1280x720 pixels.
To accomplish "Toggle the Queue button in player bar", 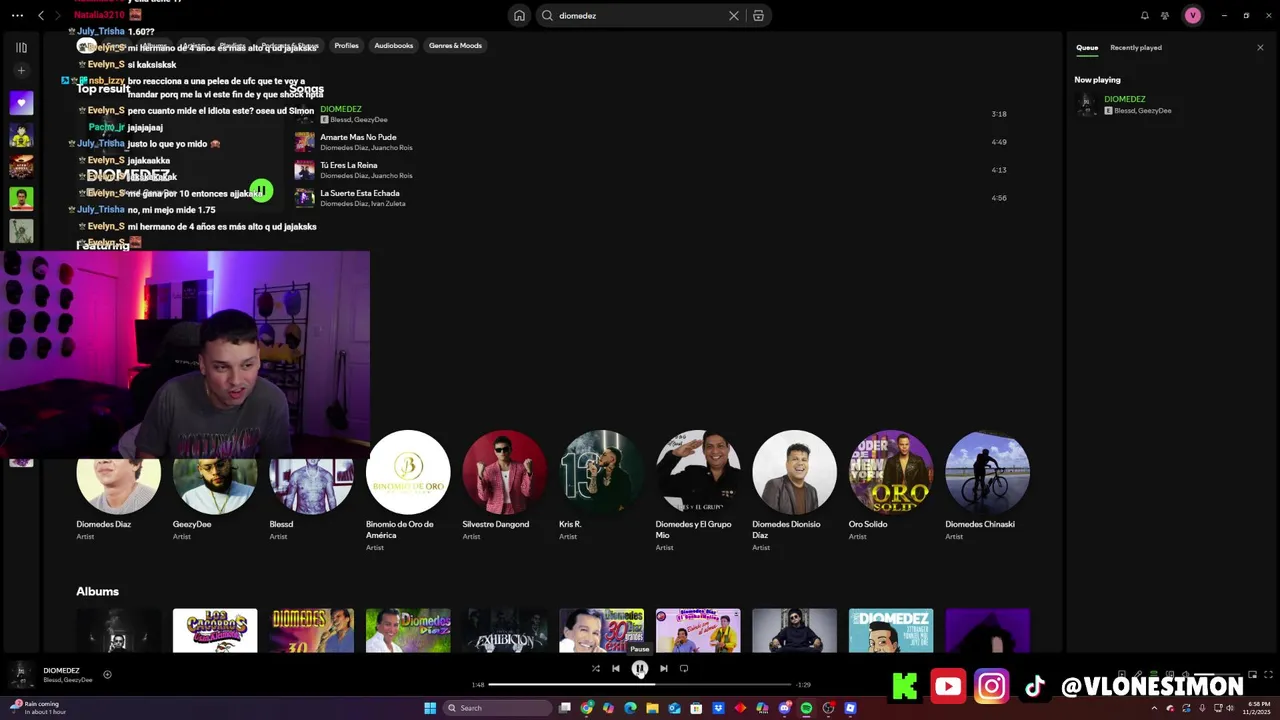I will click(x=1154, y=673).
